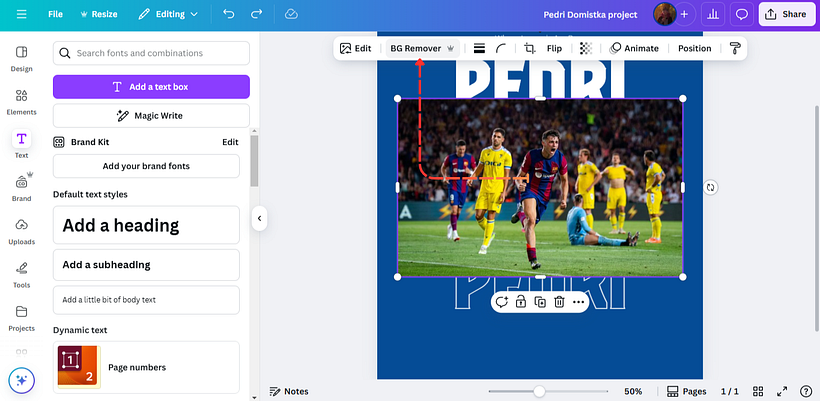Viewport: 820px width, 401px height.
Task: Open the Tools sidebar tab
Action: pos(21,275)
